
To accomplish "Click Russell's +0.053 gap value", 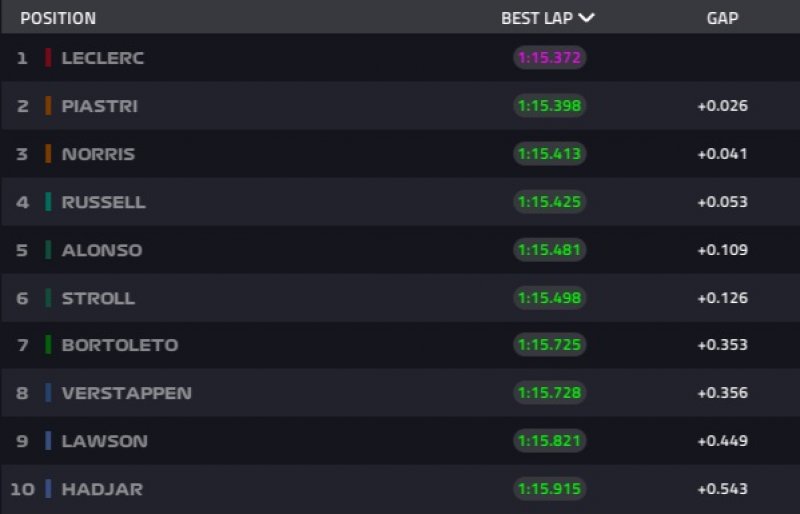I will click(722, 202).
